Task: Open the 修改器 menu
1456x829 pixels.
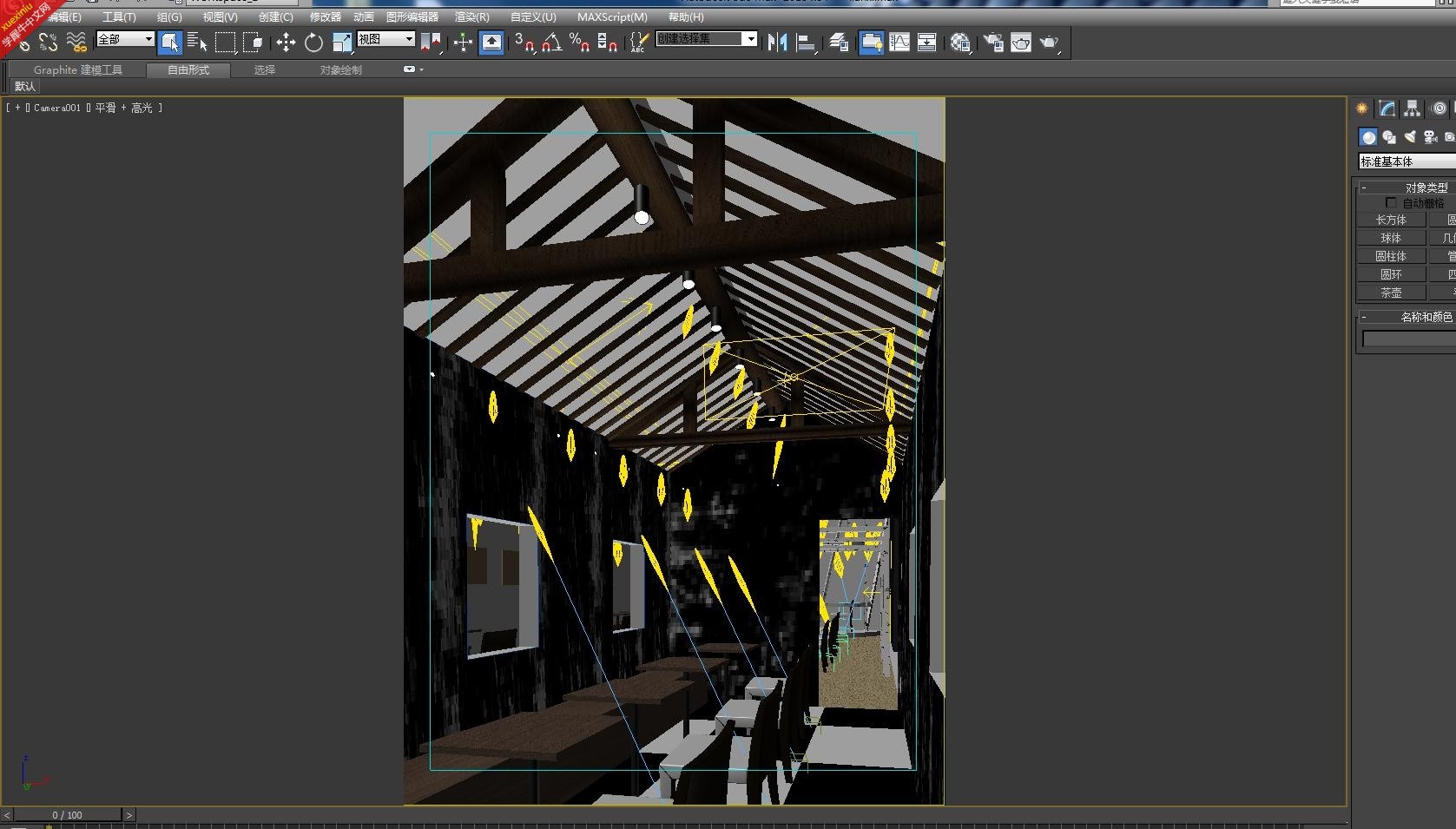Action: point(326,17)
